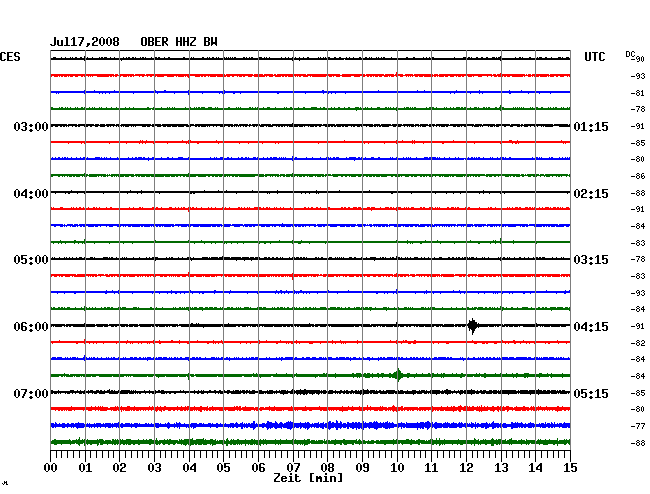Select minute tick label 01
This screenshot has width=650, height=494.
point(85,468)
